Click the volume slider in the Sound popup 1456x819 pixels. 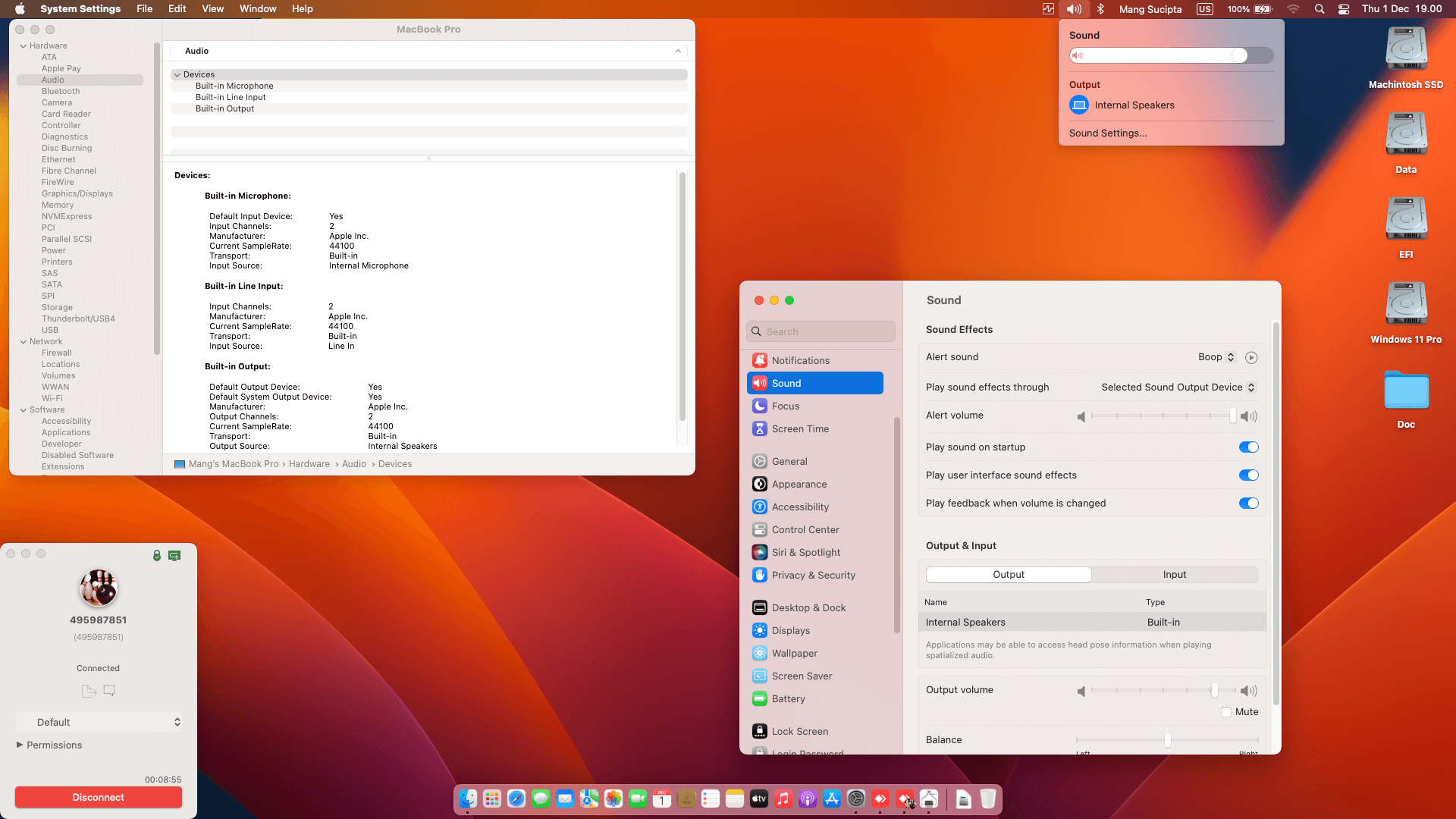[1171, 55]
